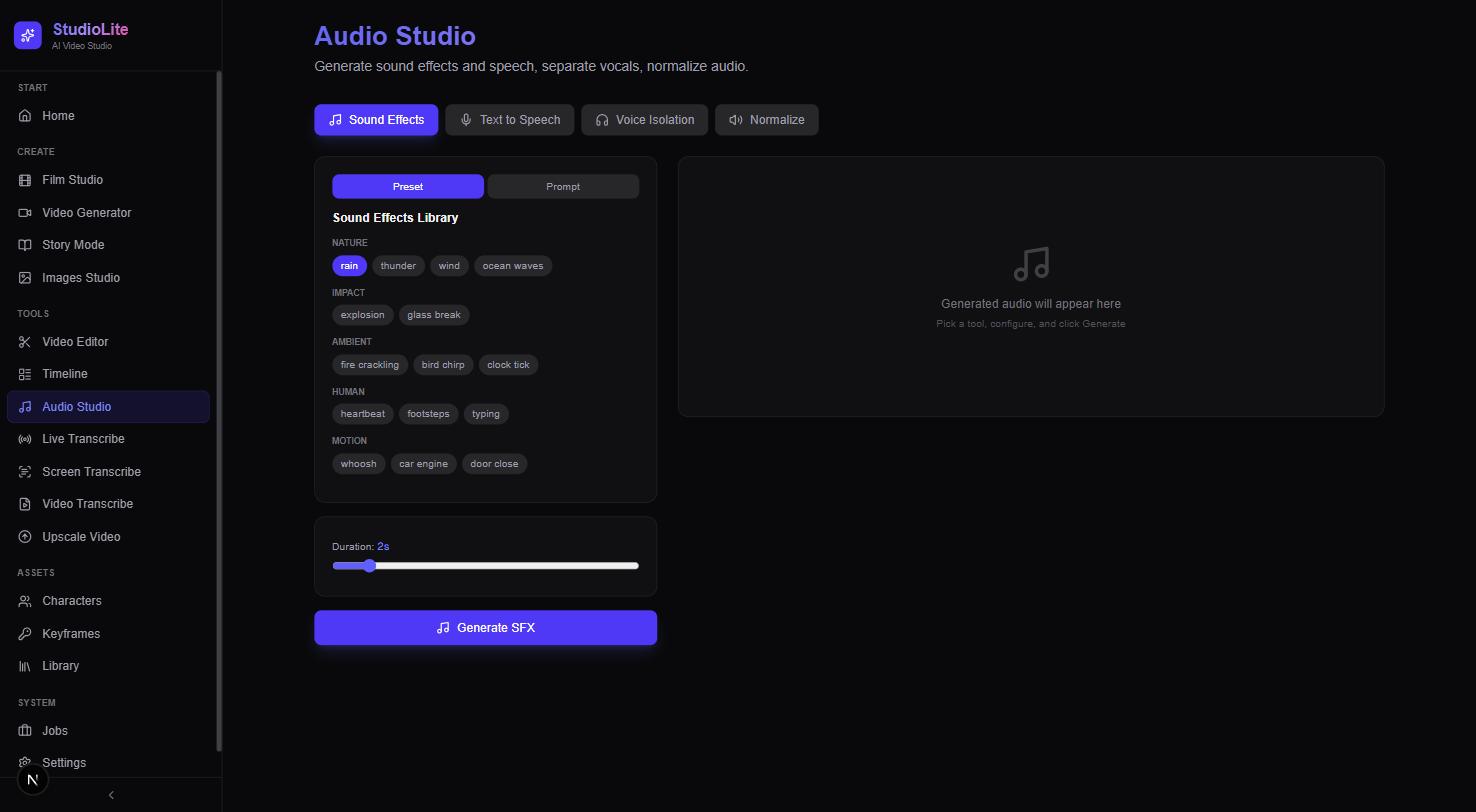Image resolution: width=1476 pixels, height=812 pixels.
Task: Click the Video Editor scissors icon
Action: pos(25,342)
